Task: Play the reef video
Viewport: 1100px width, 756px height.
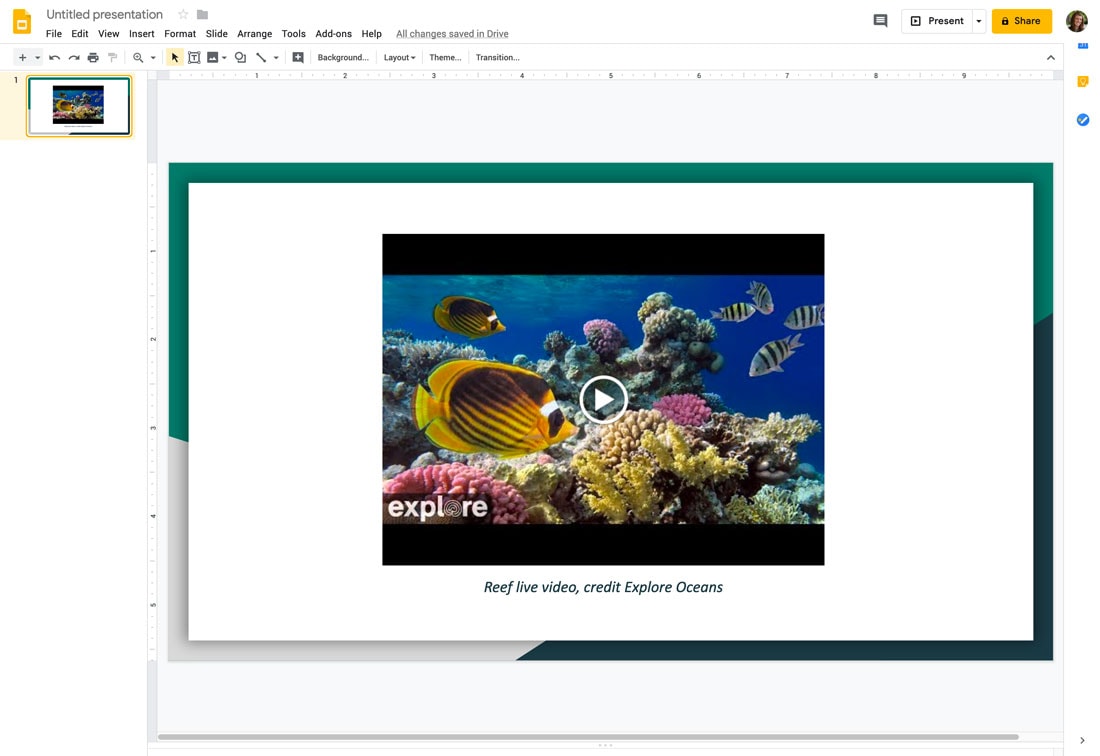Action: pyautogui.click(x=603, y=400)
